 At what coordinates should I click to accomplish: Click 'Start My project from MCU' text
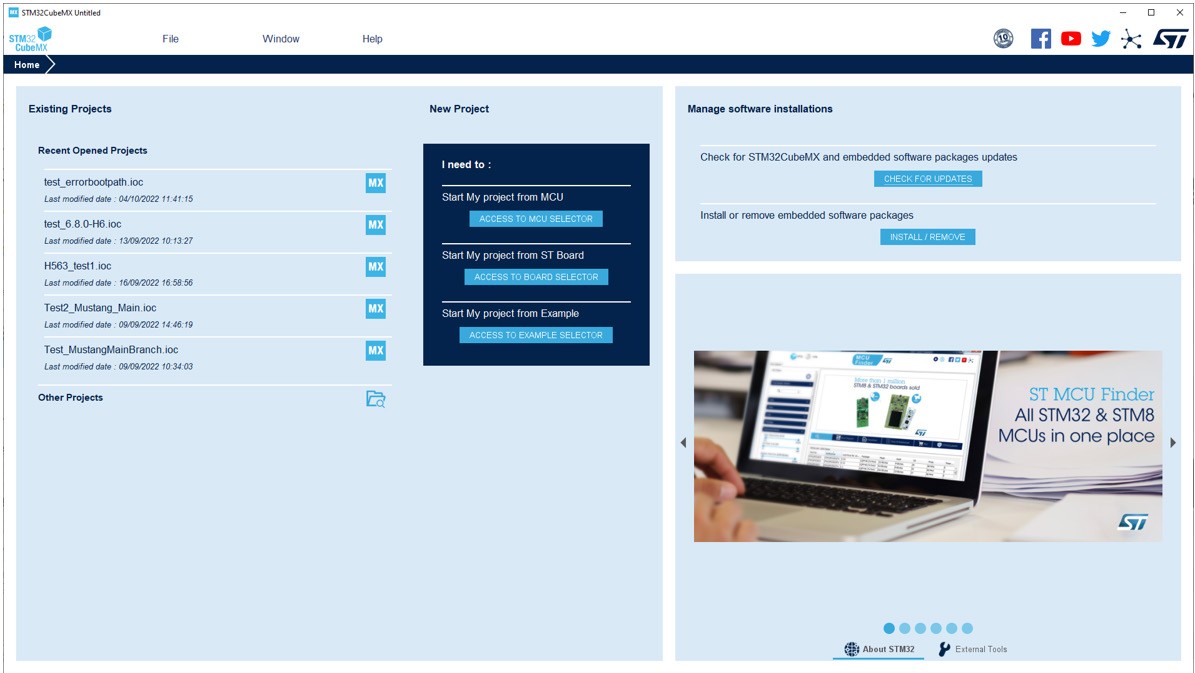502,197
